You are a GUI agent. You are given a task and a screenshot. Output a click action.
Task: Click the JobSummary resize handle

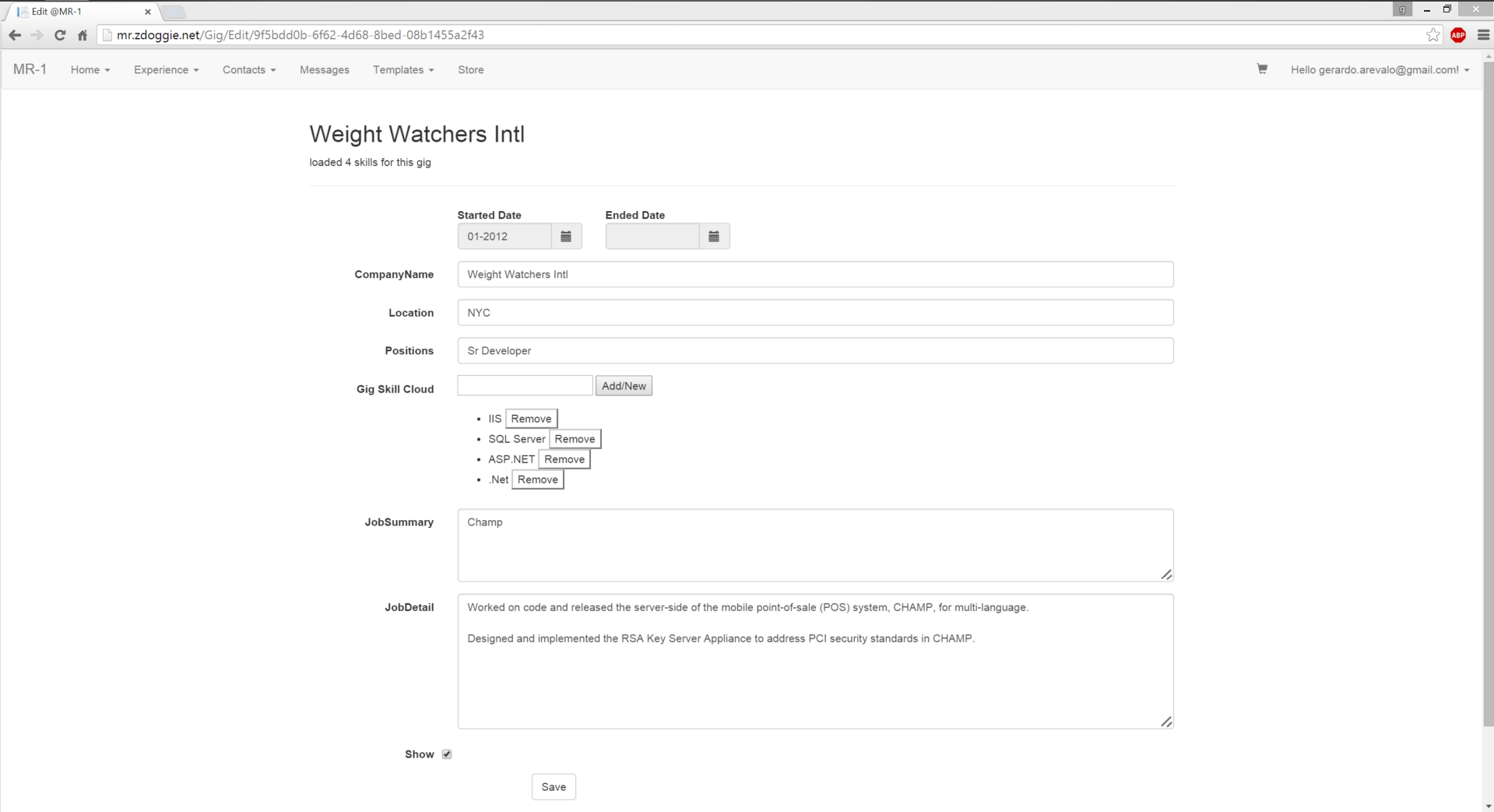click(x=1166, y=575)
